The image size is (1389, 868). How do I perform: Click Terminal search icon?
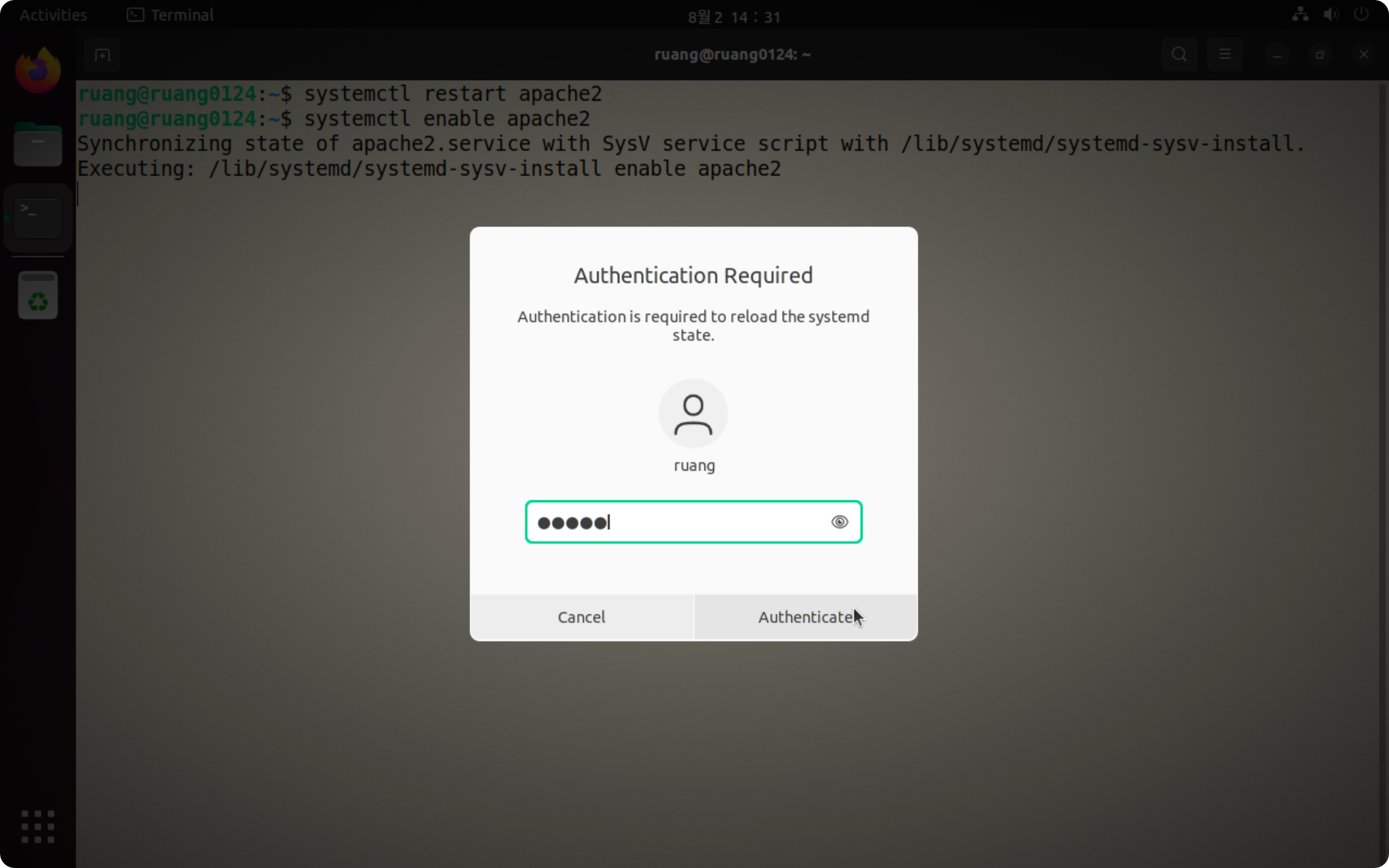coord(1179,54)
